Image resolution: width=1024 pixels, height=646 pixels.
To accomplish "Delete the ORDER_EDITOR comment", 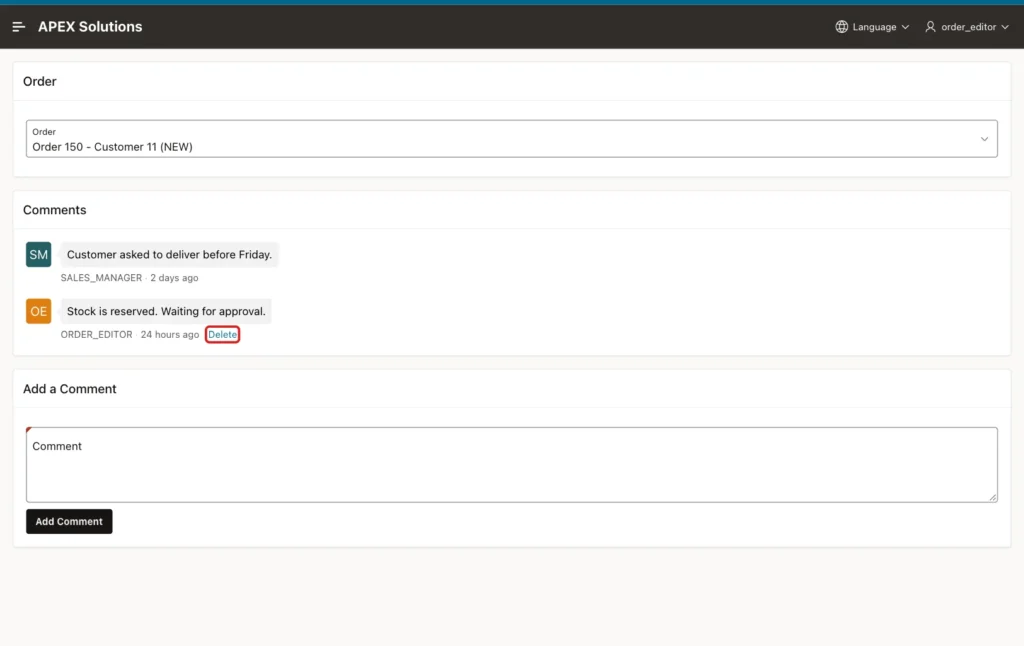I will pos(223,334).
